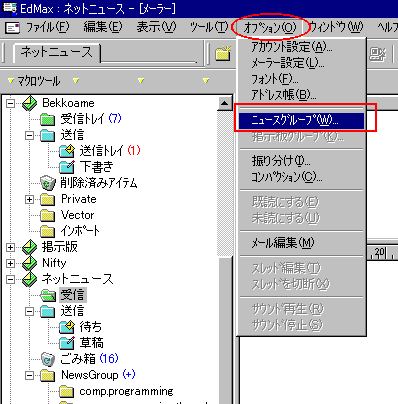Open the 削除済みアイテム recycle bin icon
Viewport: 398px width, 404px height.
[x=47, y=183]
